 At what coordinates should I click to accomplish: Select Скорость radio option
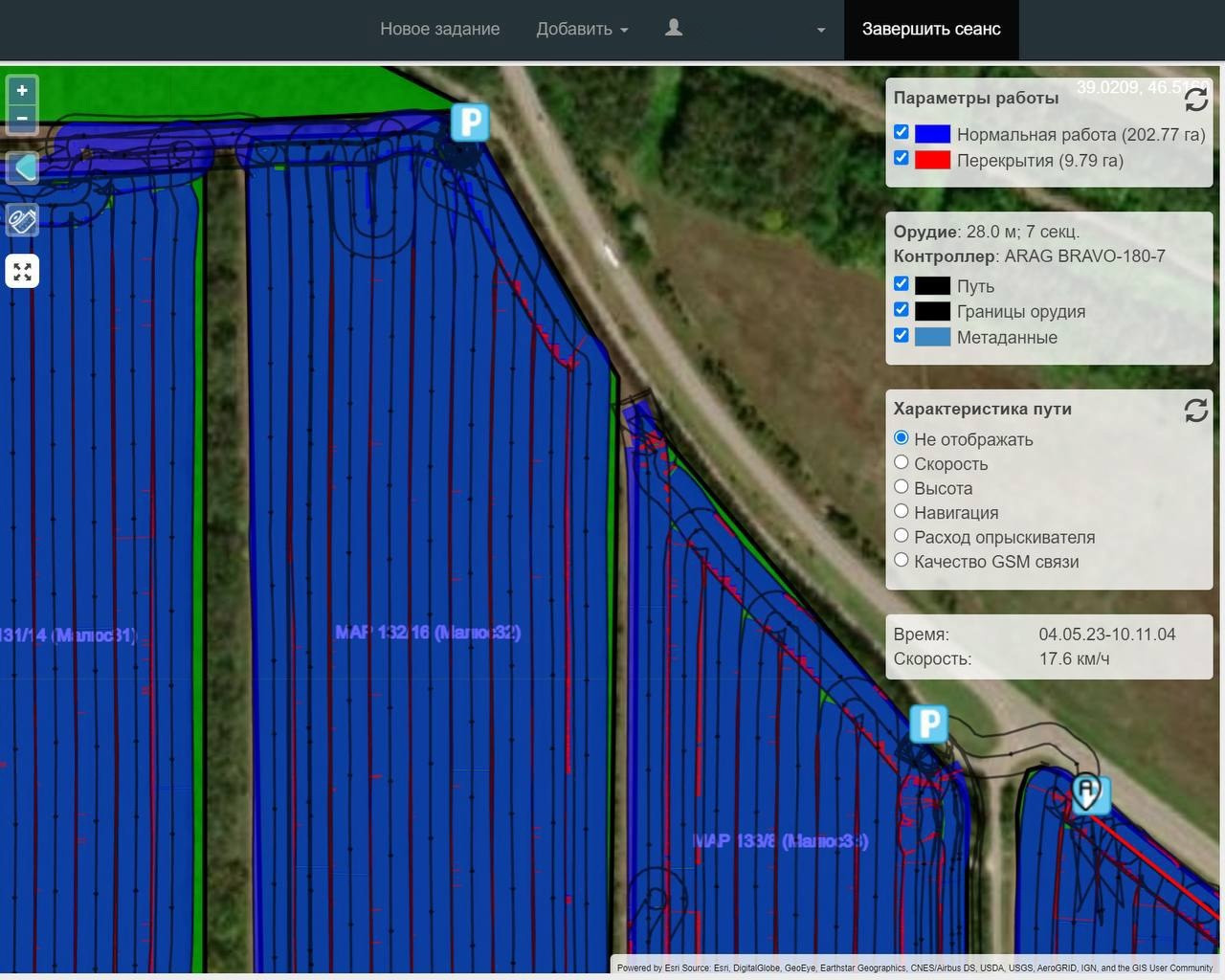point(901,462)
